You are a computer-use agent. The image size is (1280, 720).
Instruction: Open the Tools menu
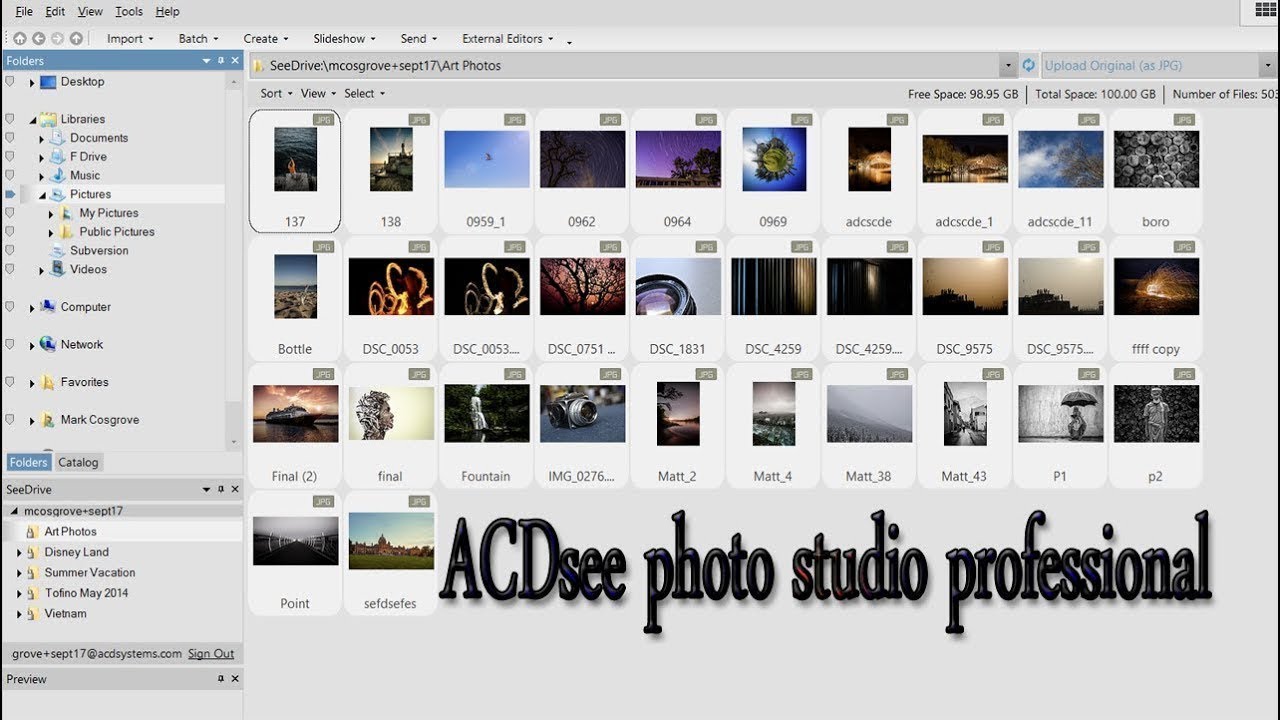(x=128, y=11)
